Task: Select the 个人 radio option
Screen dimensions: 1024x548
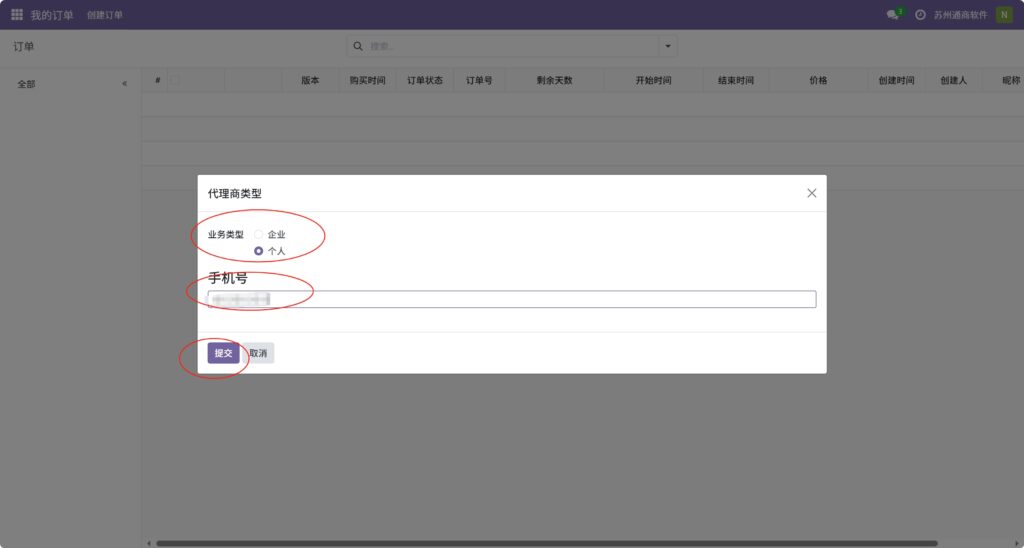Action: 259,251
